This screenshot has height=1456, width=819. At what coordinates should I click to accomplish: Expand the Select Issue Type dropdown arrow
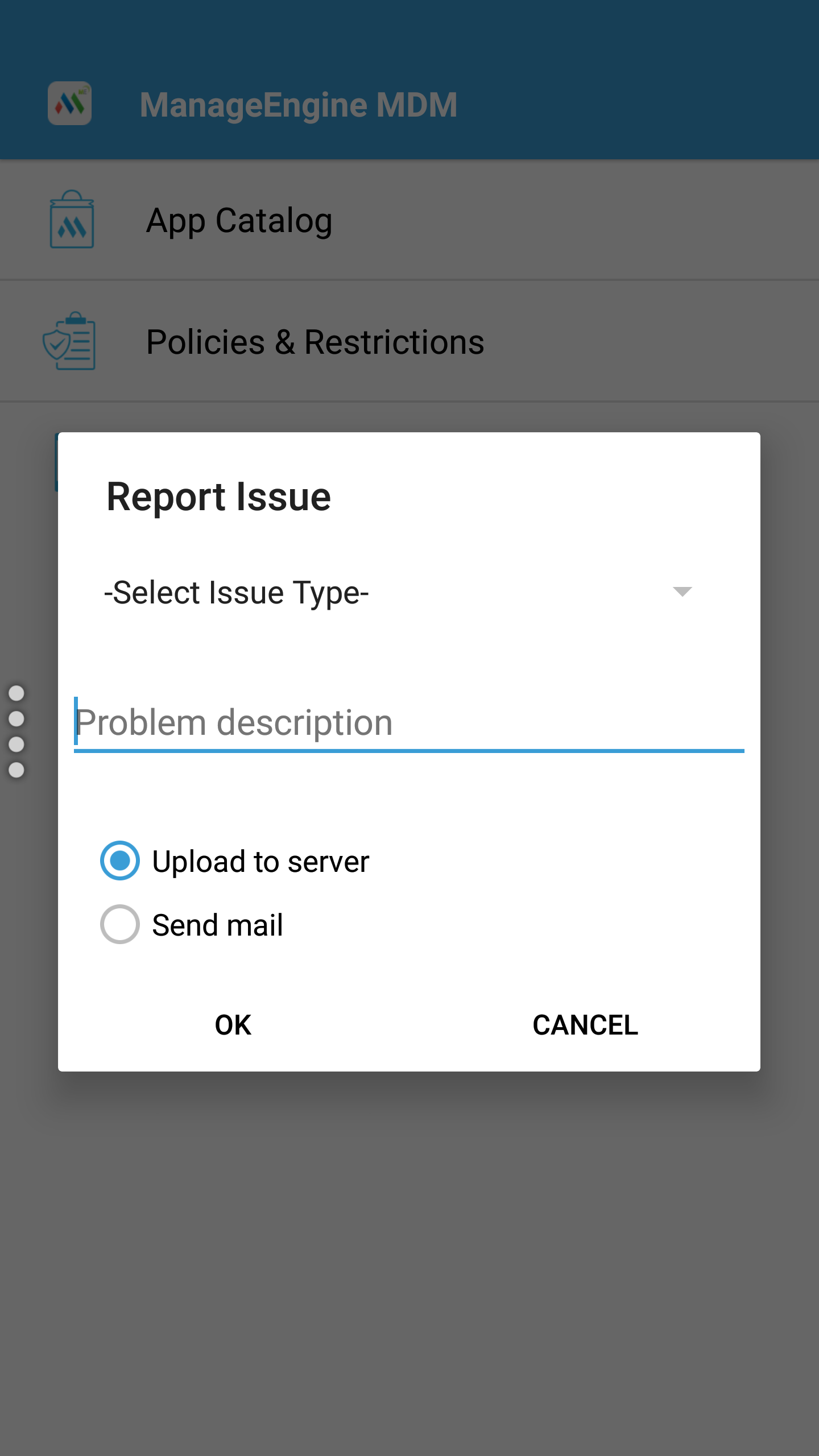coord(682,591)
